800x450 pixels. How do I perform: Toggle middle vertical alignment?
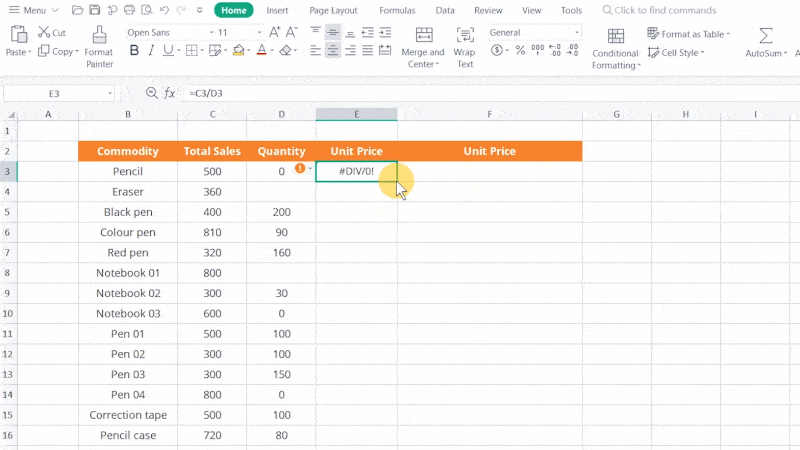coord(333,33)
